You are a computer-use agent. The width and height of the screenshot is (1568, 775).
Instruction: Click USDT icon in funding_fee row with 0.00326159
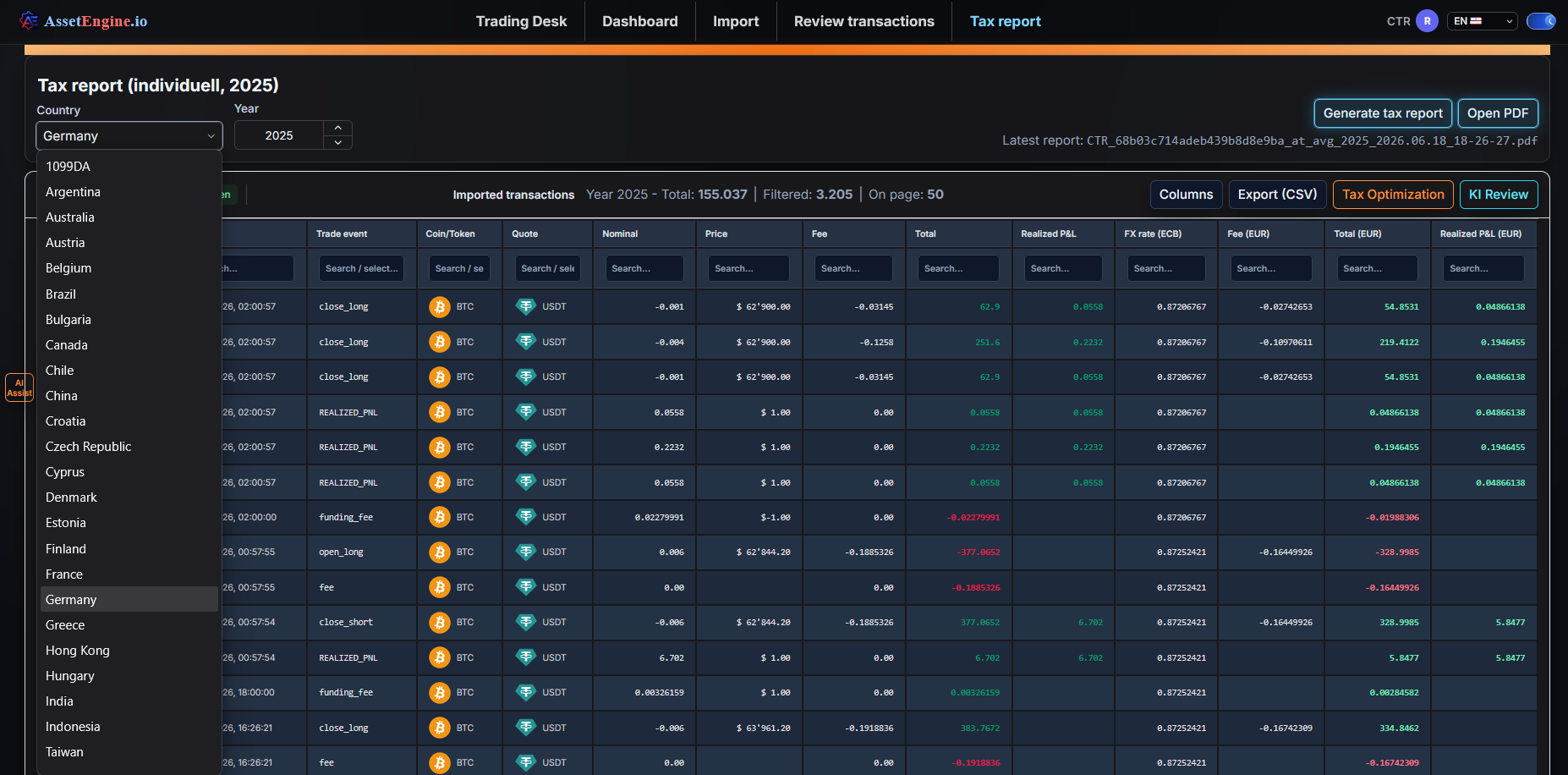pyautogui.click(x=526, y=693)
